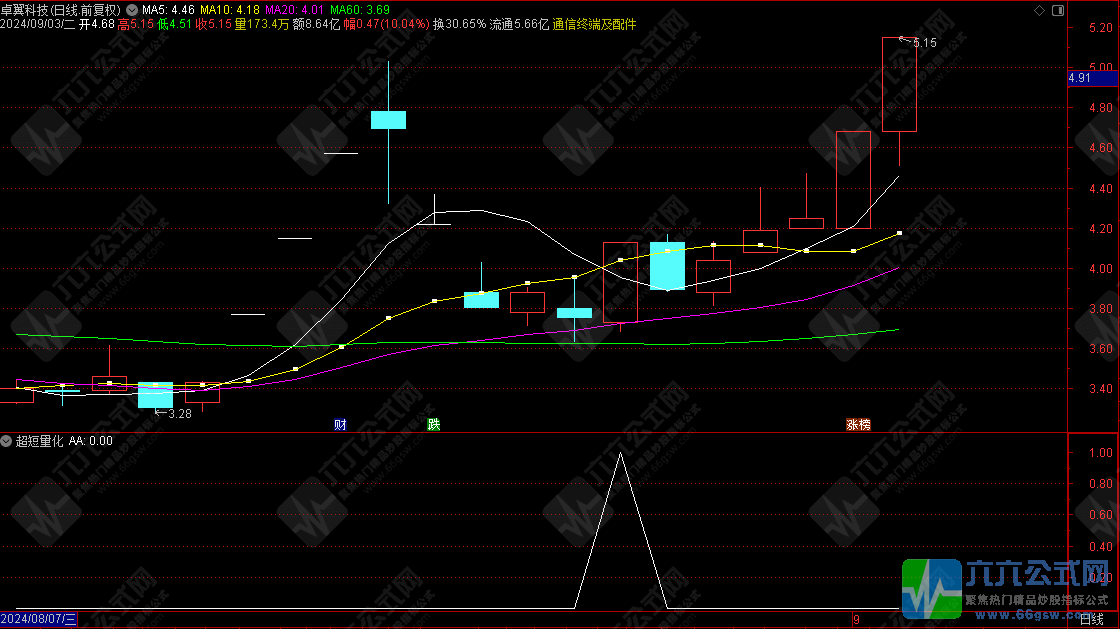Select the 超短量化 indicator name
Viewport: 1120px width, 629px height.
point(39,441)
